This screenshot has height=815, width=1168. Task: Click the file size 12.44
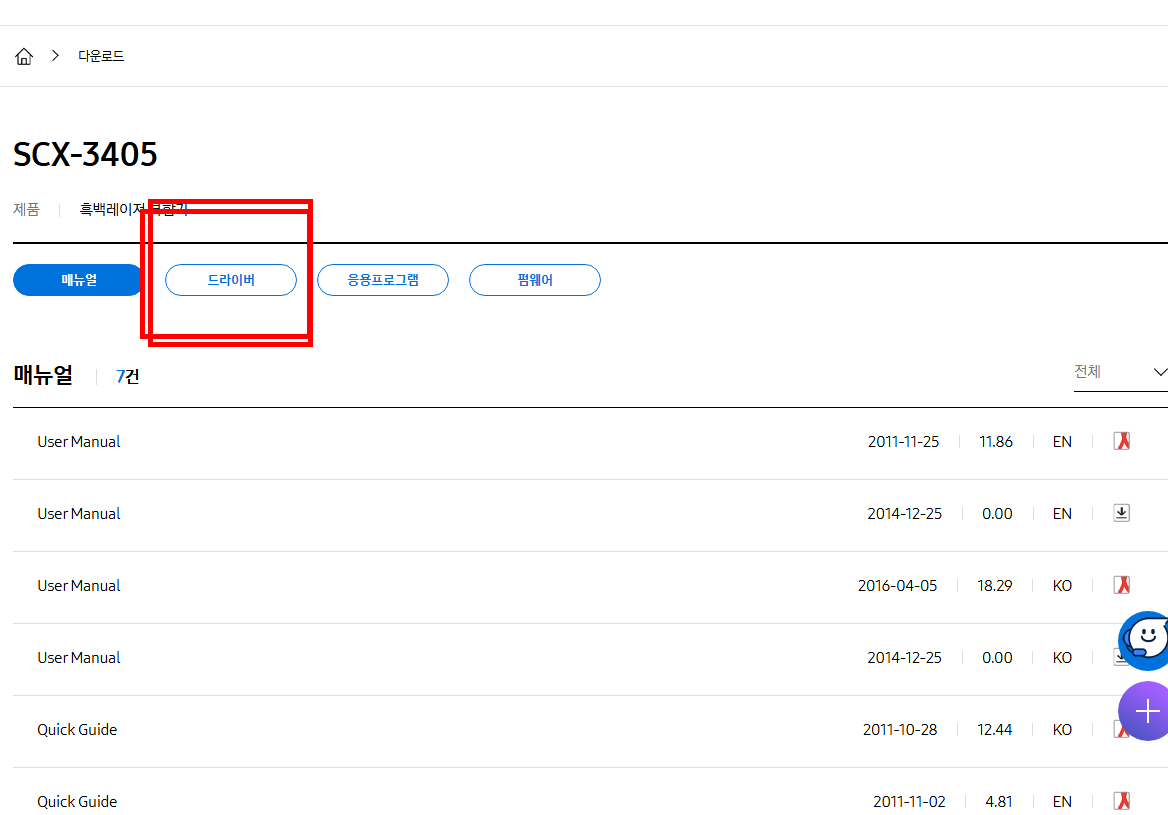pos(994,729)
